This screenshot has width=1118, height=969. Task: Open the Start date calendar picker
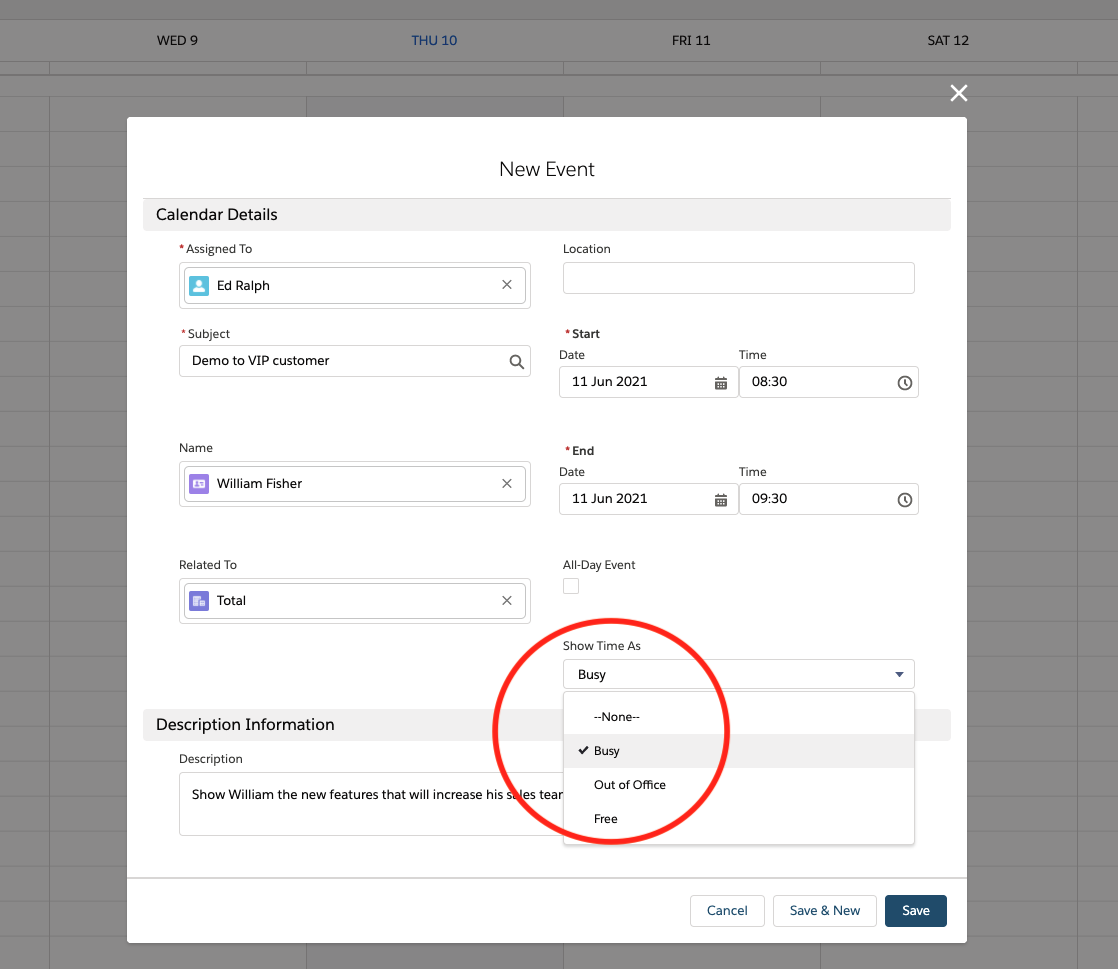click(x=720, y=383)
